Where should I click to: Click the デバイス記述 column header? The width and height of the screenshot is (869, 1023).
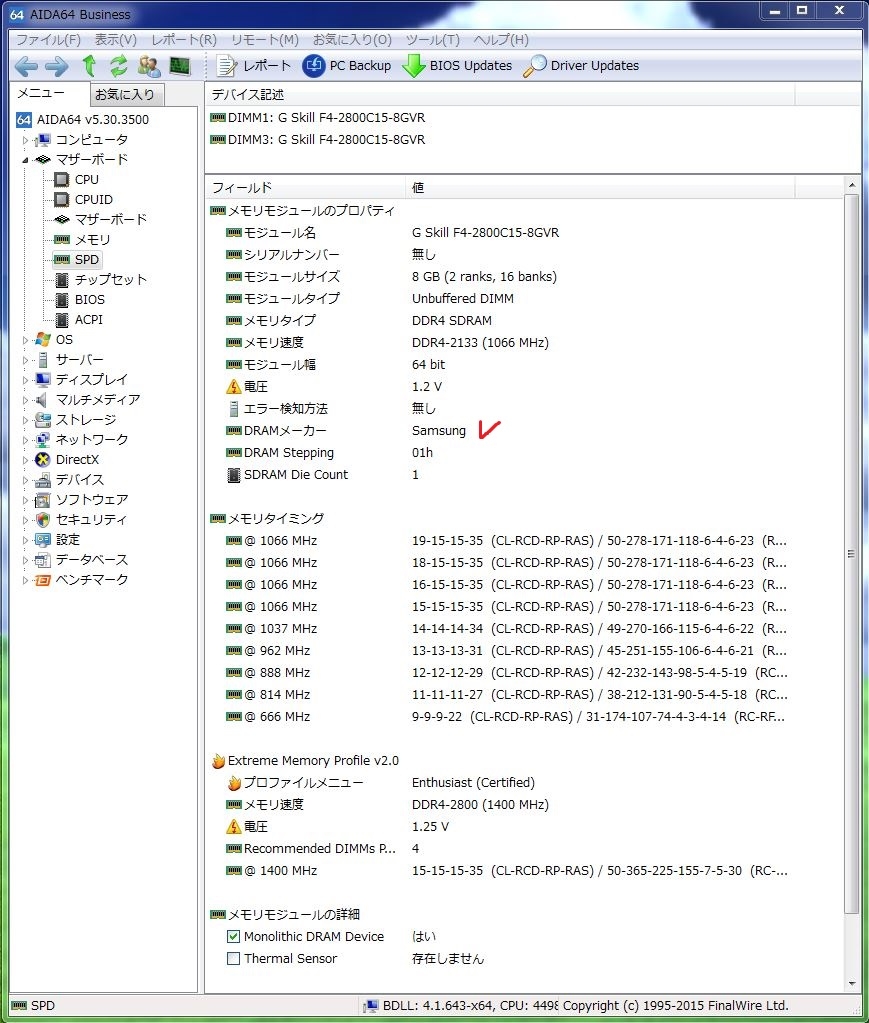click(x=500, y=95)
